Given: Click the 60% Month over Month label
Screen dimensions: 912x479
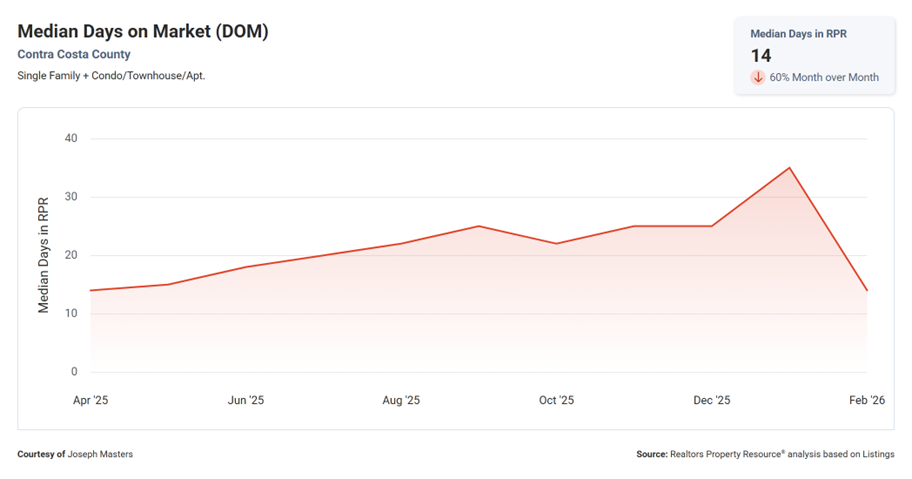Looking at the screenshot, I should pos(824,77).
